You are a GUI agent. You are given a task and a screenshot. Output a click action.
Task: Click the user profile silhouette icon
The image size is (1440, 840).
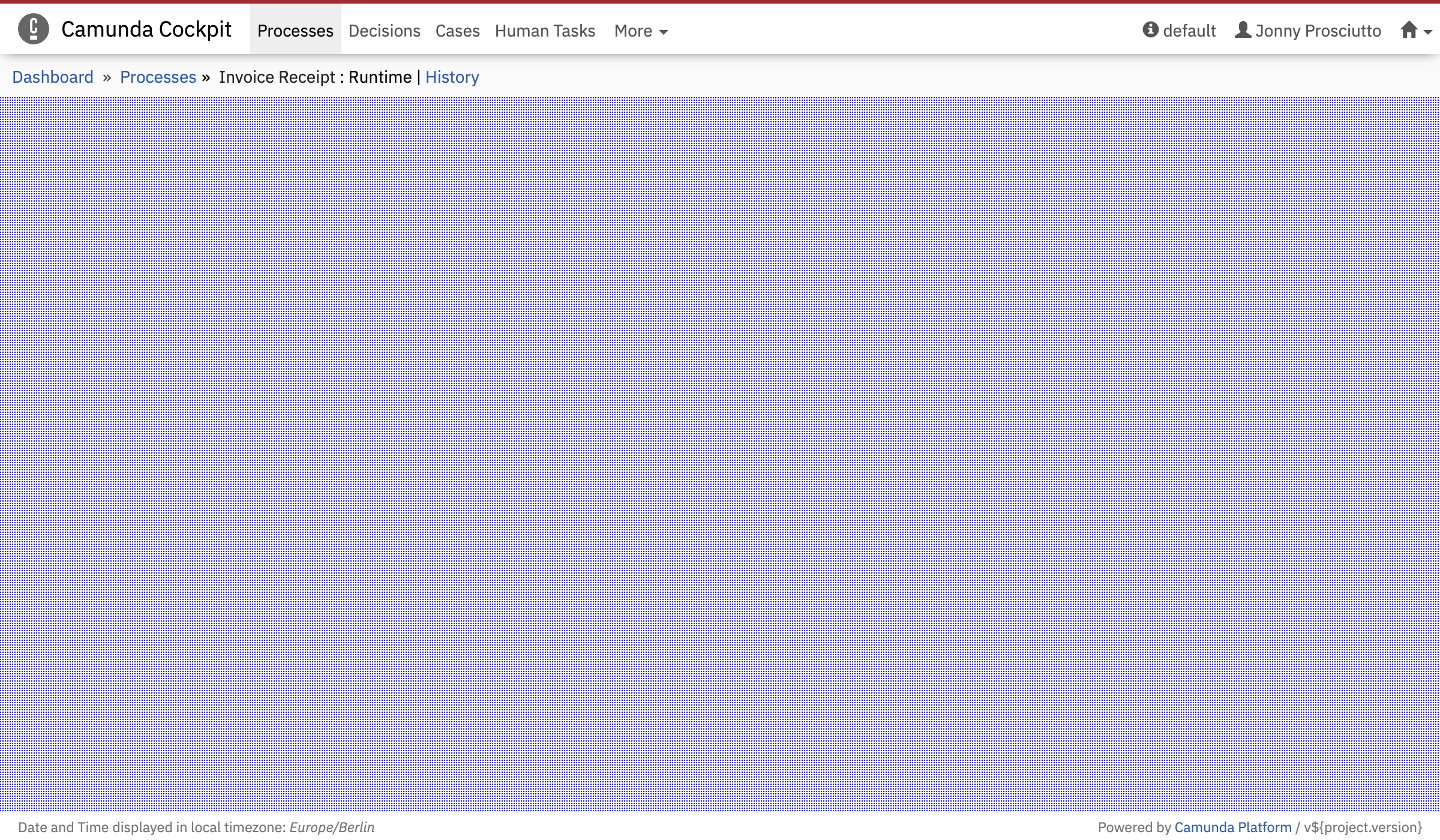point(1243,29)
